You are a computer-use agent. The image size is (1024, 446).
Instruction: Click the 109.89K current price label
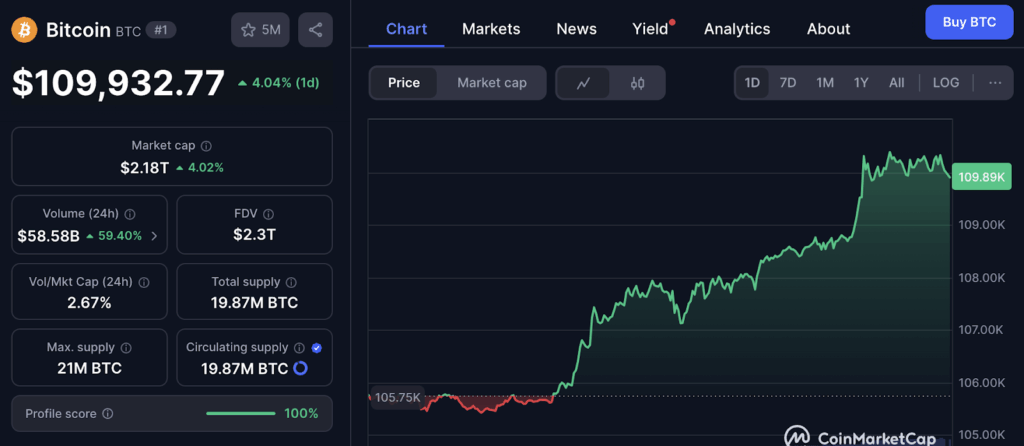pyautogui.click(x=981, y=177)
